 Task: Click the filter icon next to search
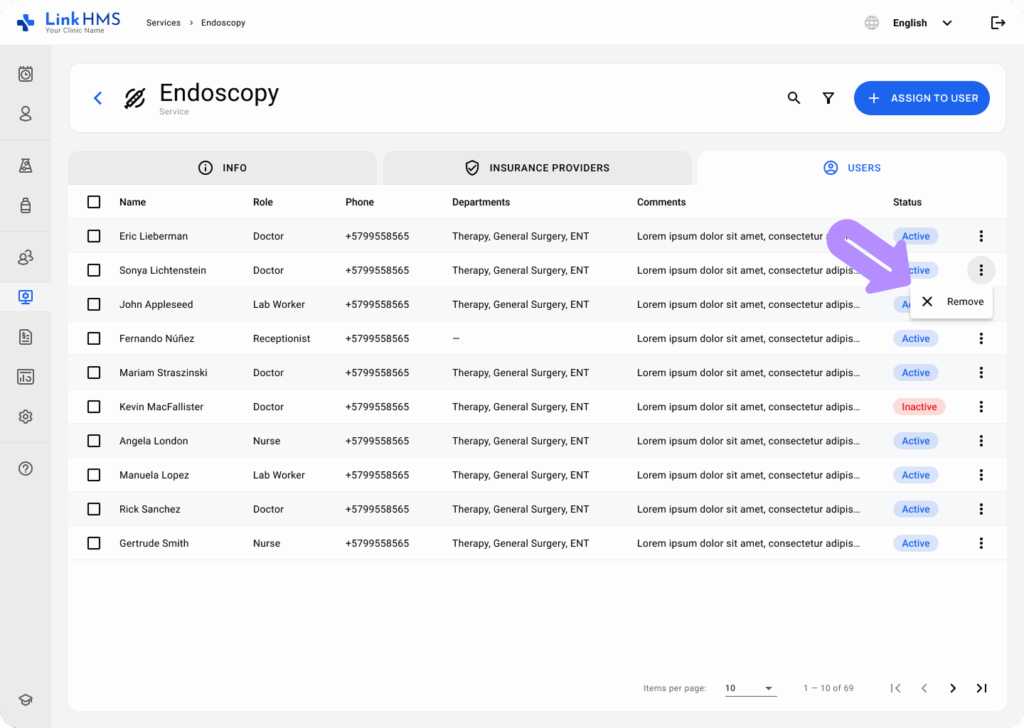point(828,98)
